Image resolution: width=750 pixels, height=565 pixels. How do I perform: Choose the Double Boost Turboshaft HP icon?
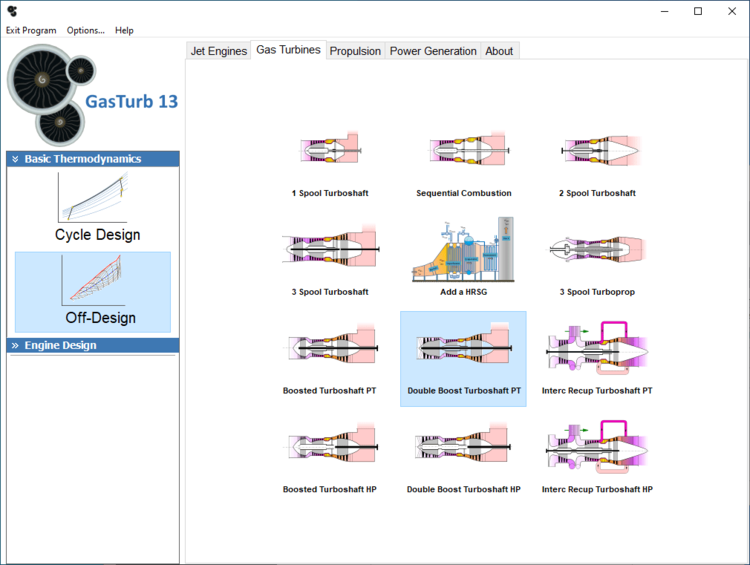464,447
